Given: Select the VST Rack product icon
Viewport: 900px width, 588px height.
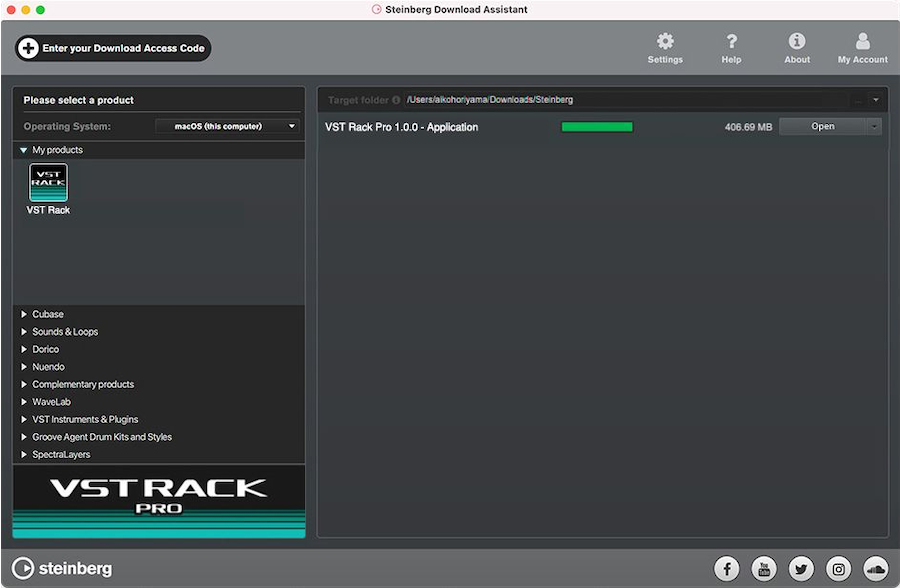Looking at the screenshot, I should pyautogui.click(x=48, y=182).
